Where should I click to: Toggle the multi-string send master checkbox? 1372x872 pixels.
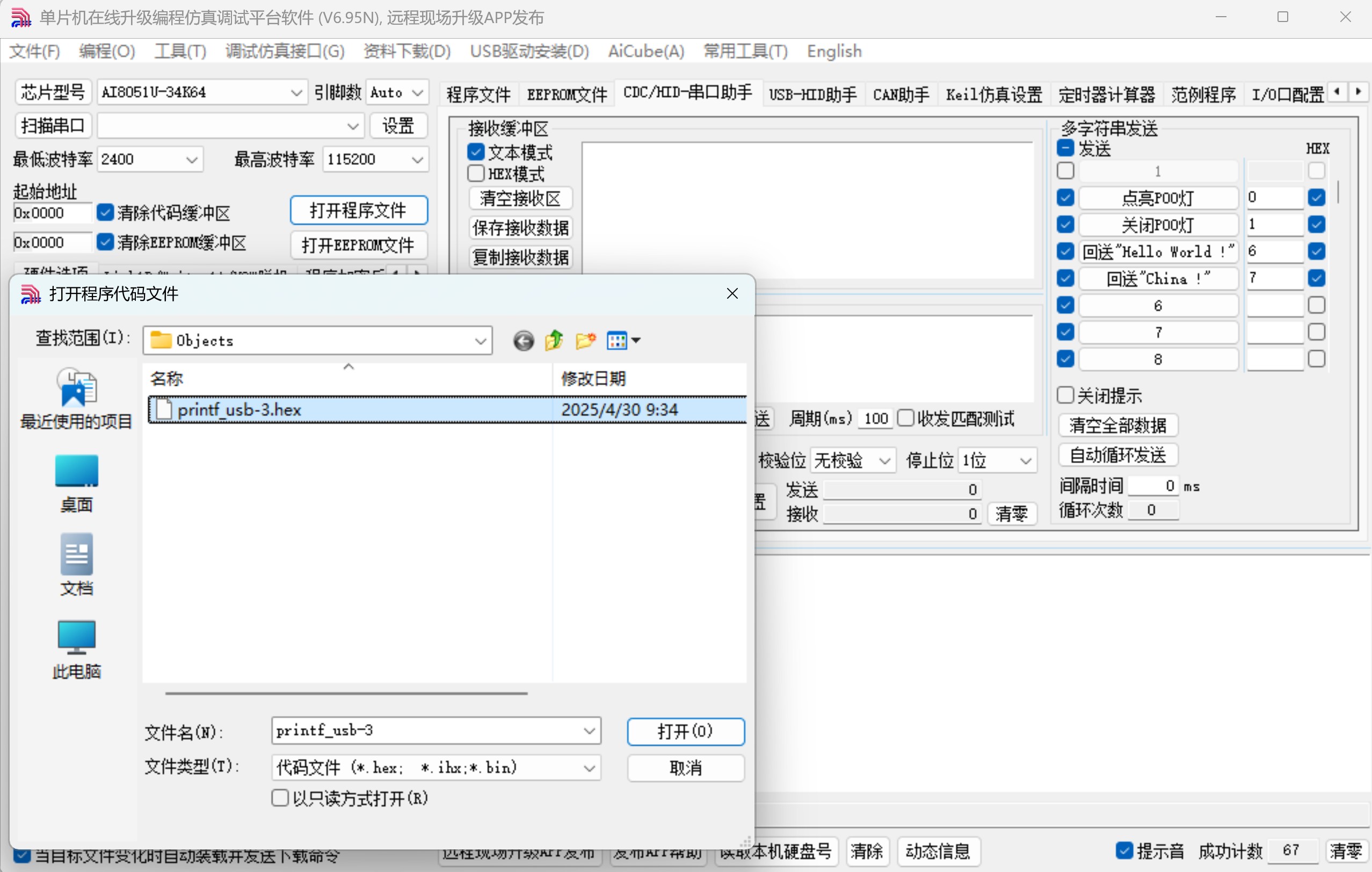tap(1065, 148)
